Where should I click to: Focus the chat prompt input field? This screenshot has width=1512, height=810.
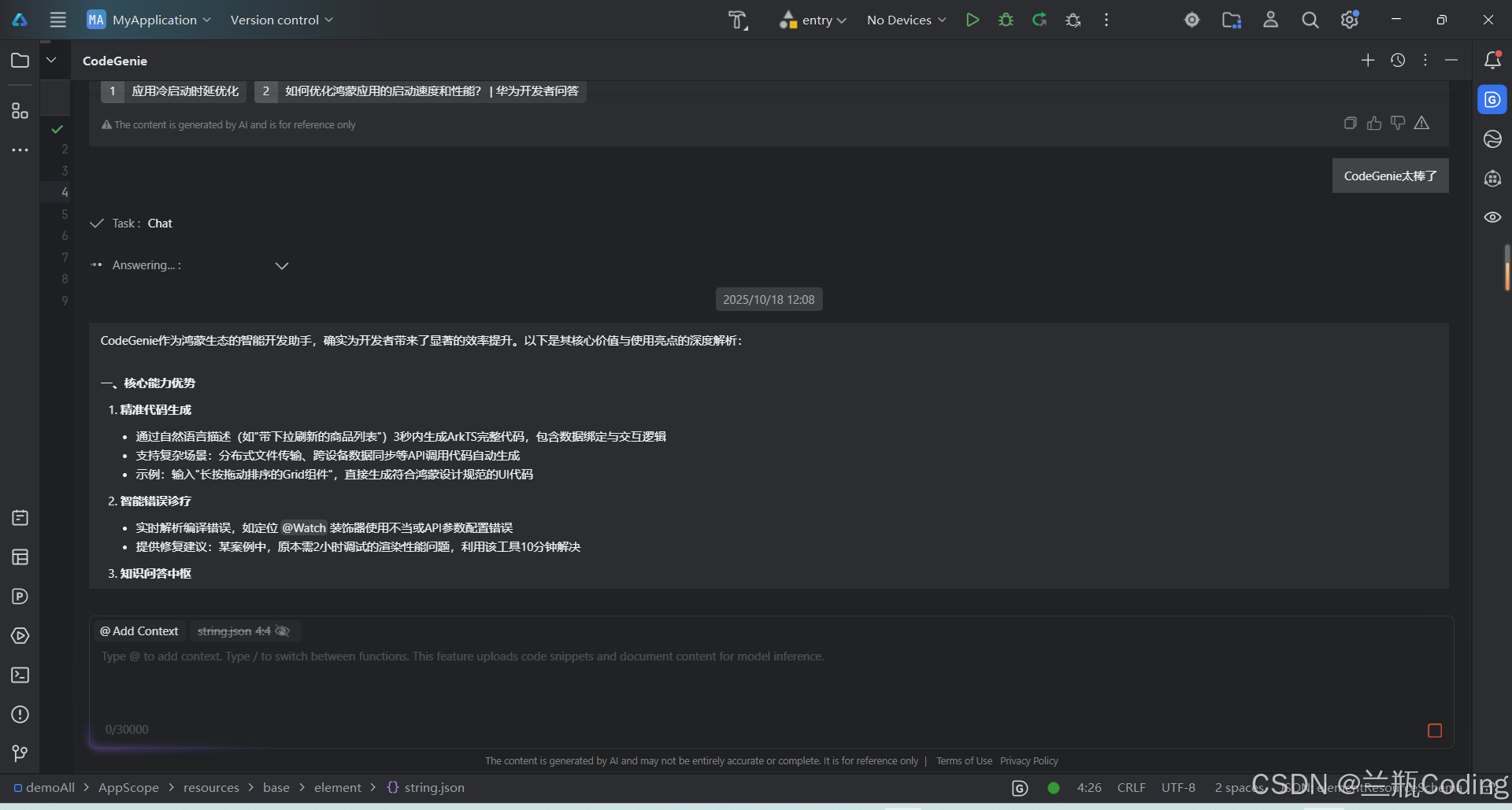coord(771,681)
